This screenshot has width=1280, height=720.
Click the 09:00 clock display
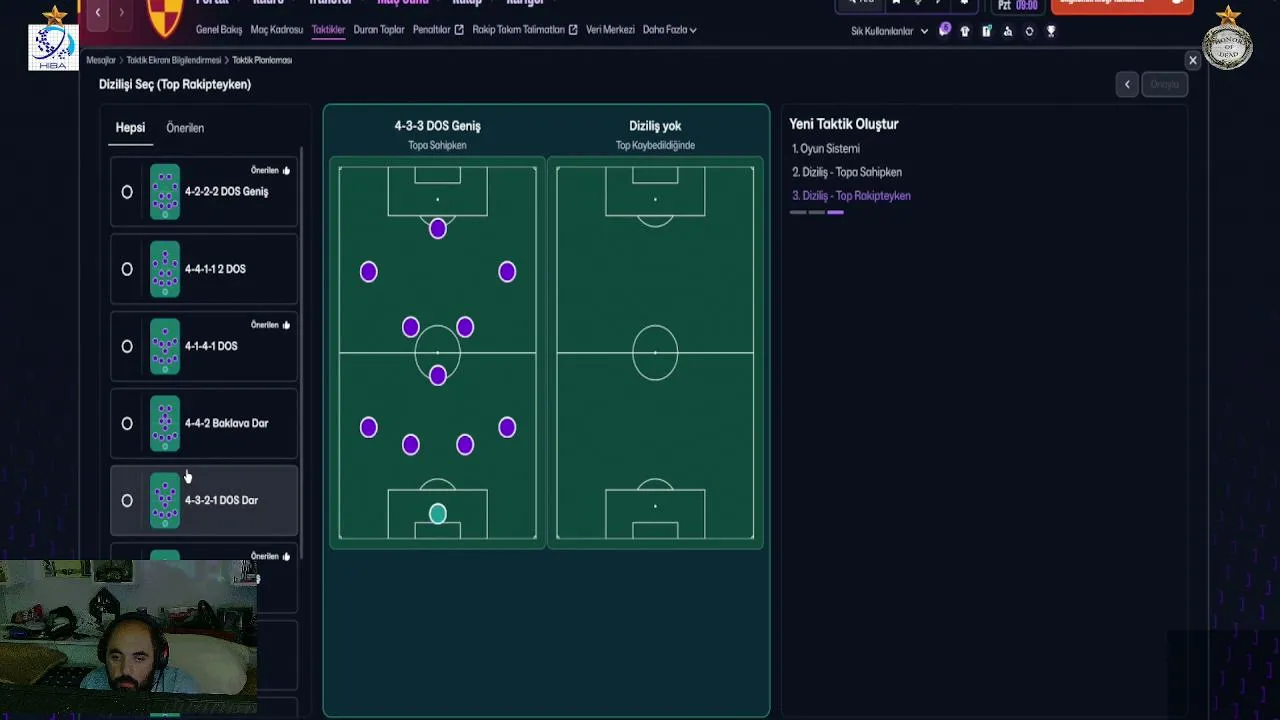(x=1026, y=5)
